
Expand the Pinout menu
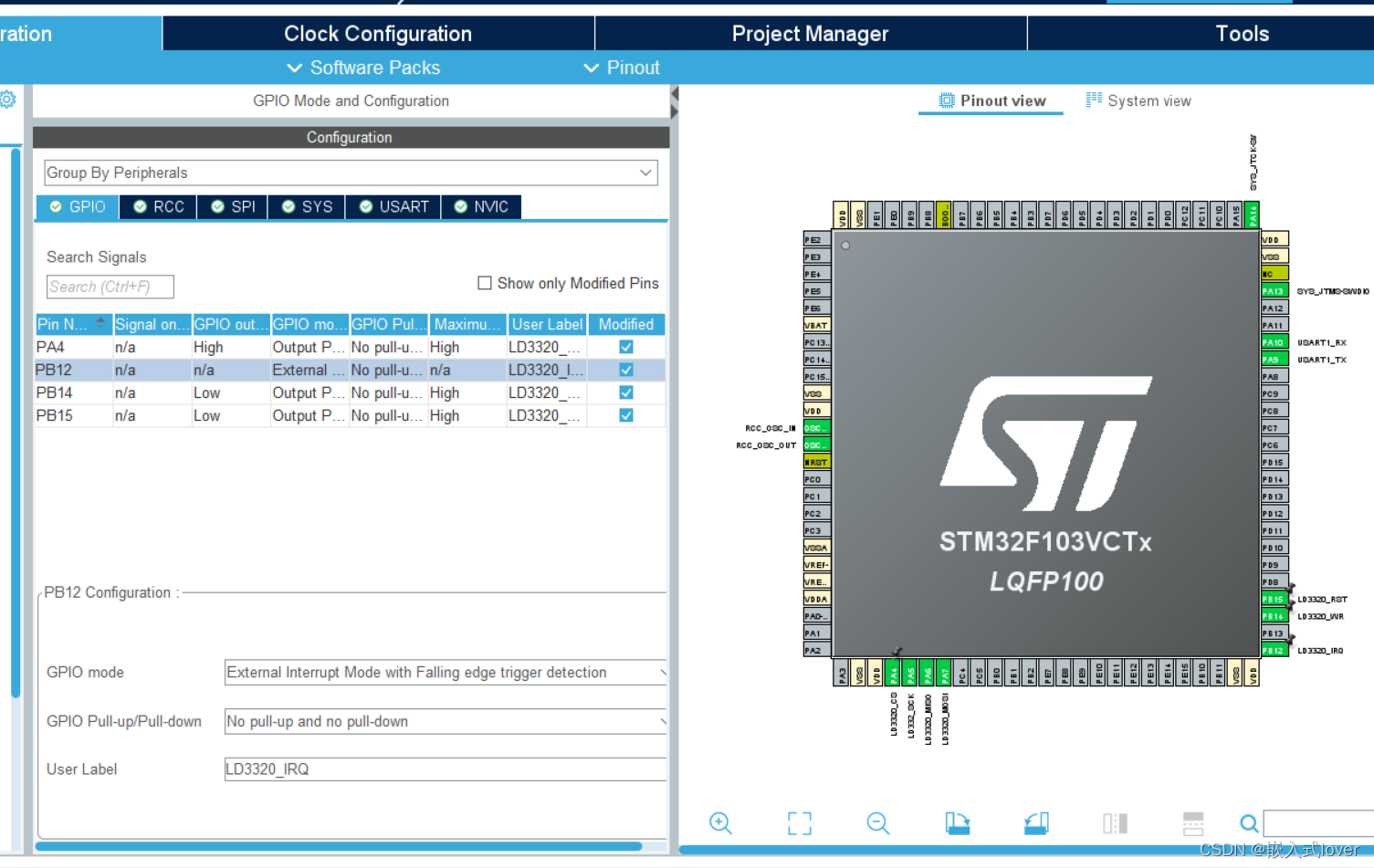click(622, 68)
